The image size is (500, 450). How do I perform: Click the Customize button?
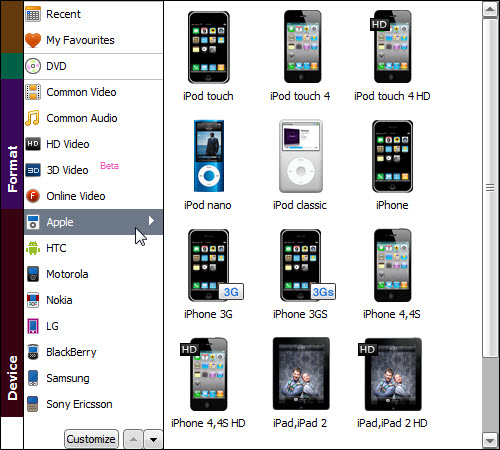pyautogui.click(x=91, y=439)
